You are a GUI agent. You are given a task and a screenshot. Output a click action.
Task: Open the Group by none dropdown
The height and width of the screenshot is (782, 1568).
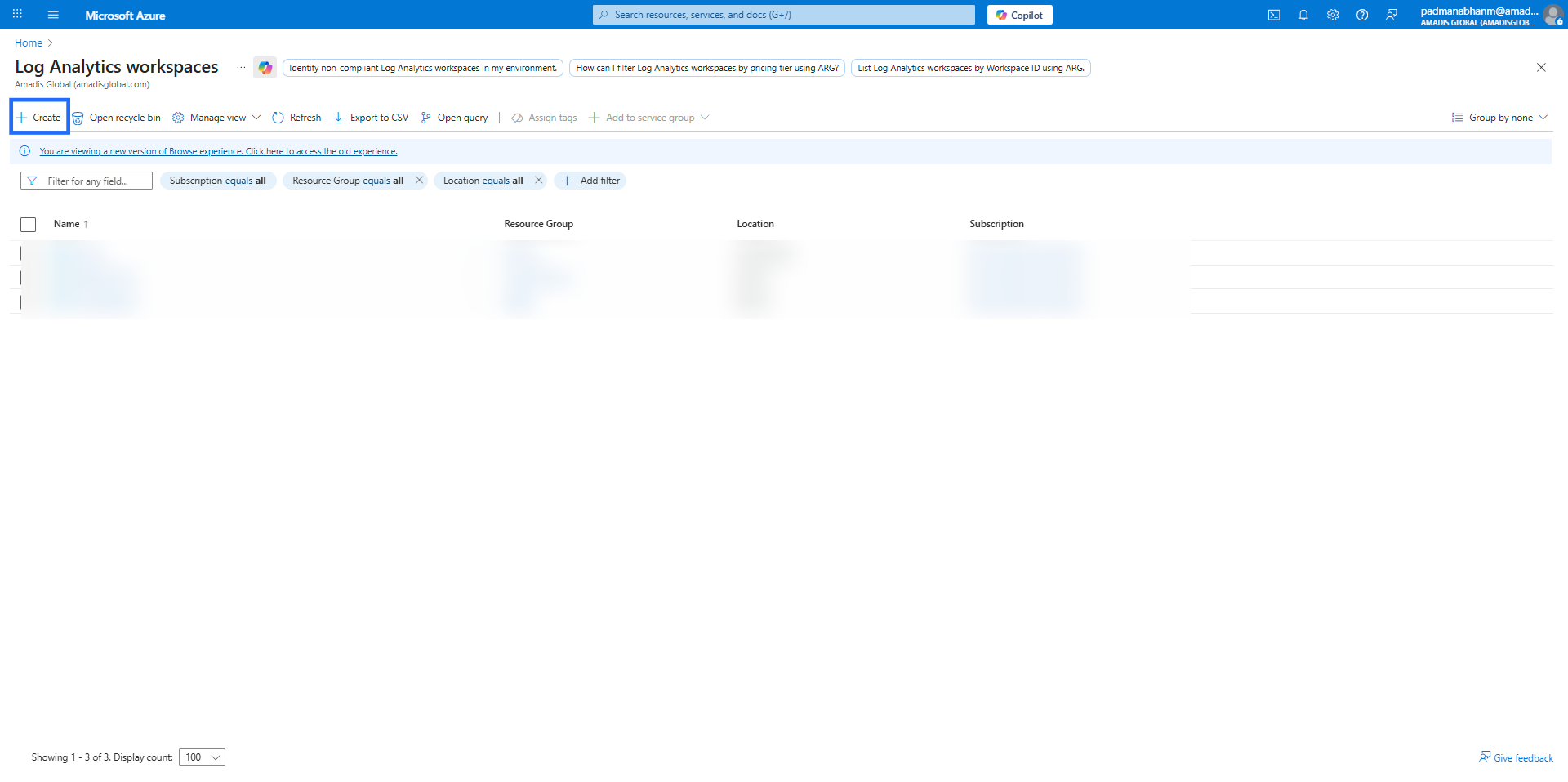1500,118
